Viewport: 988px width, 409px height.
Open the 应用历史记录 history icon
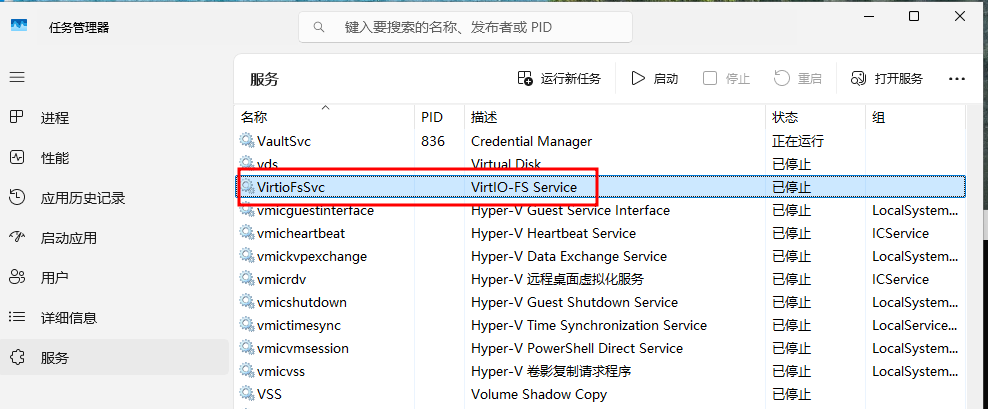click(x=17, y=197)
